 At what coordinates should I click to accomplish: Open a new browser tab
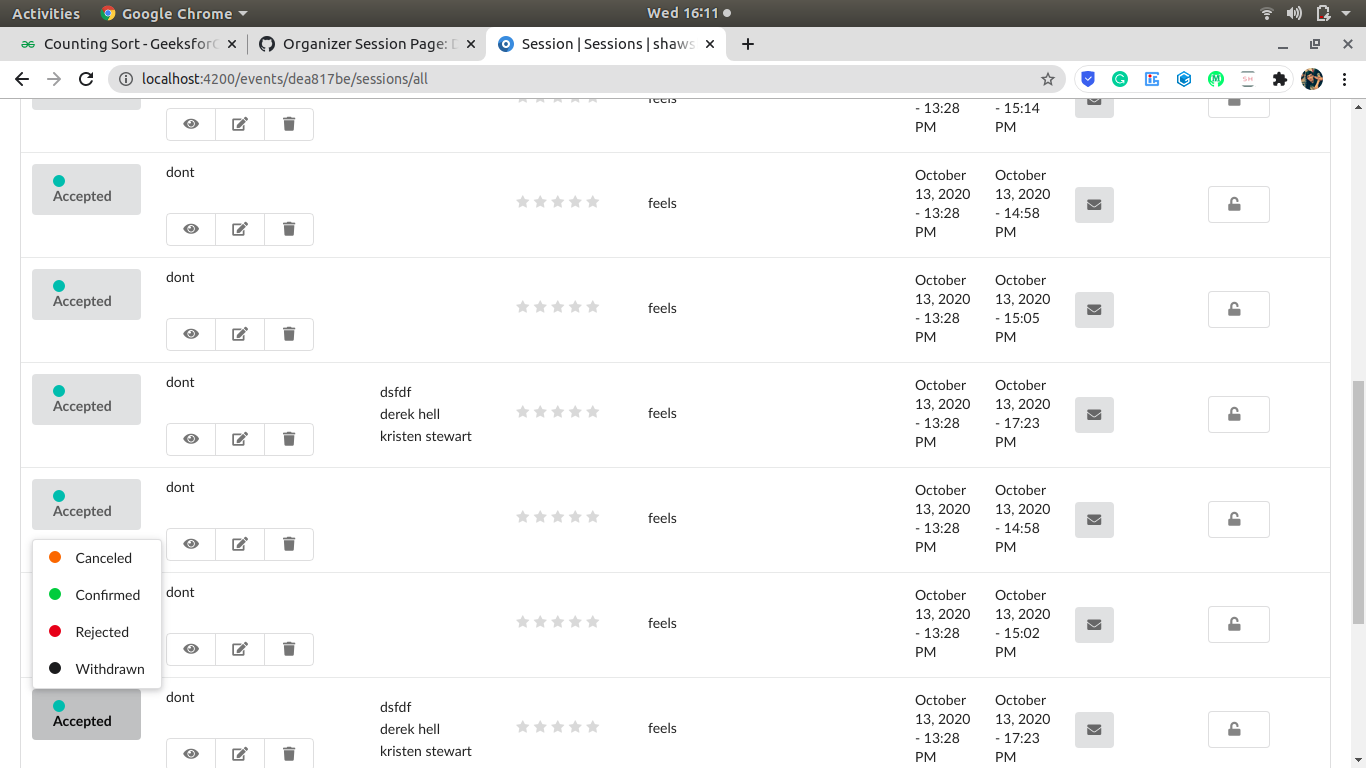click(747, 44)
